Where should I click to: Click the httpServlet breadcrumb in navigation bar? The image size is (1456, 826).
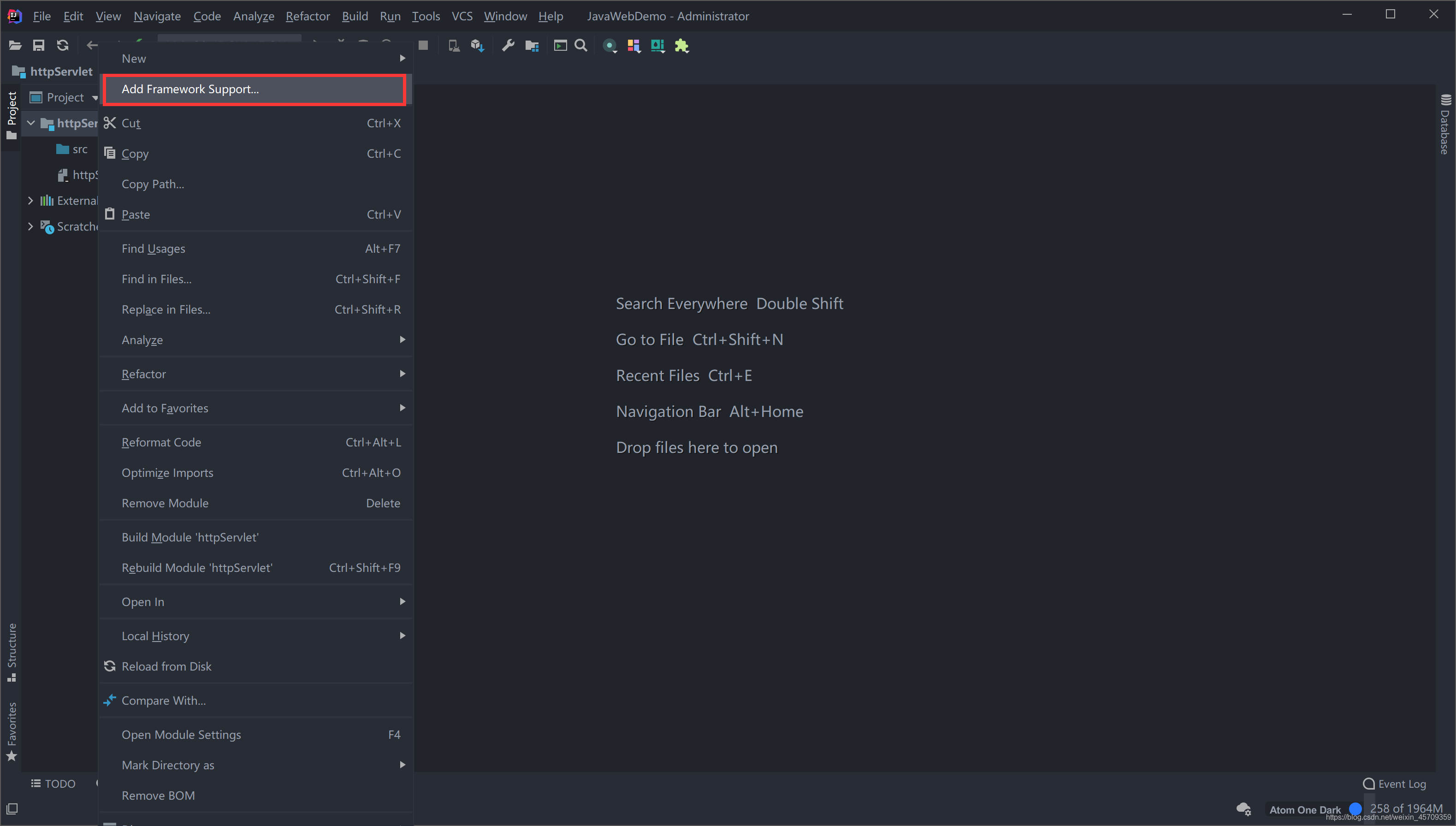click(x=52, y=71)
